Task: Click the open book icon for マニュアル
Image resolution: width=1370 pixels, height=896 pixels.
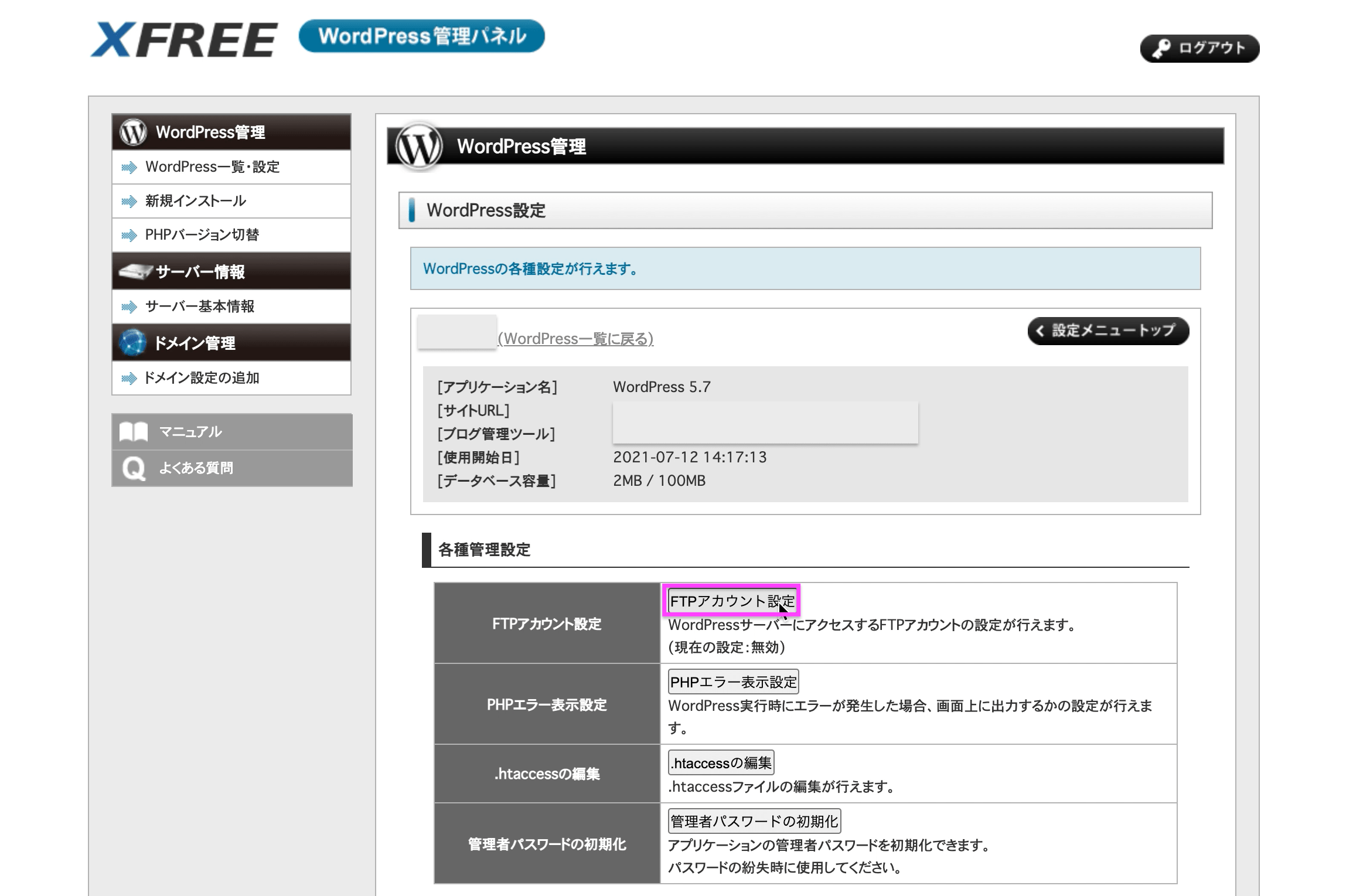Action: (x=134, y=432)
